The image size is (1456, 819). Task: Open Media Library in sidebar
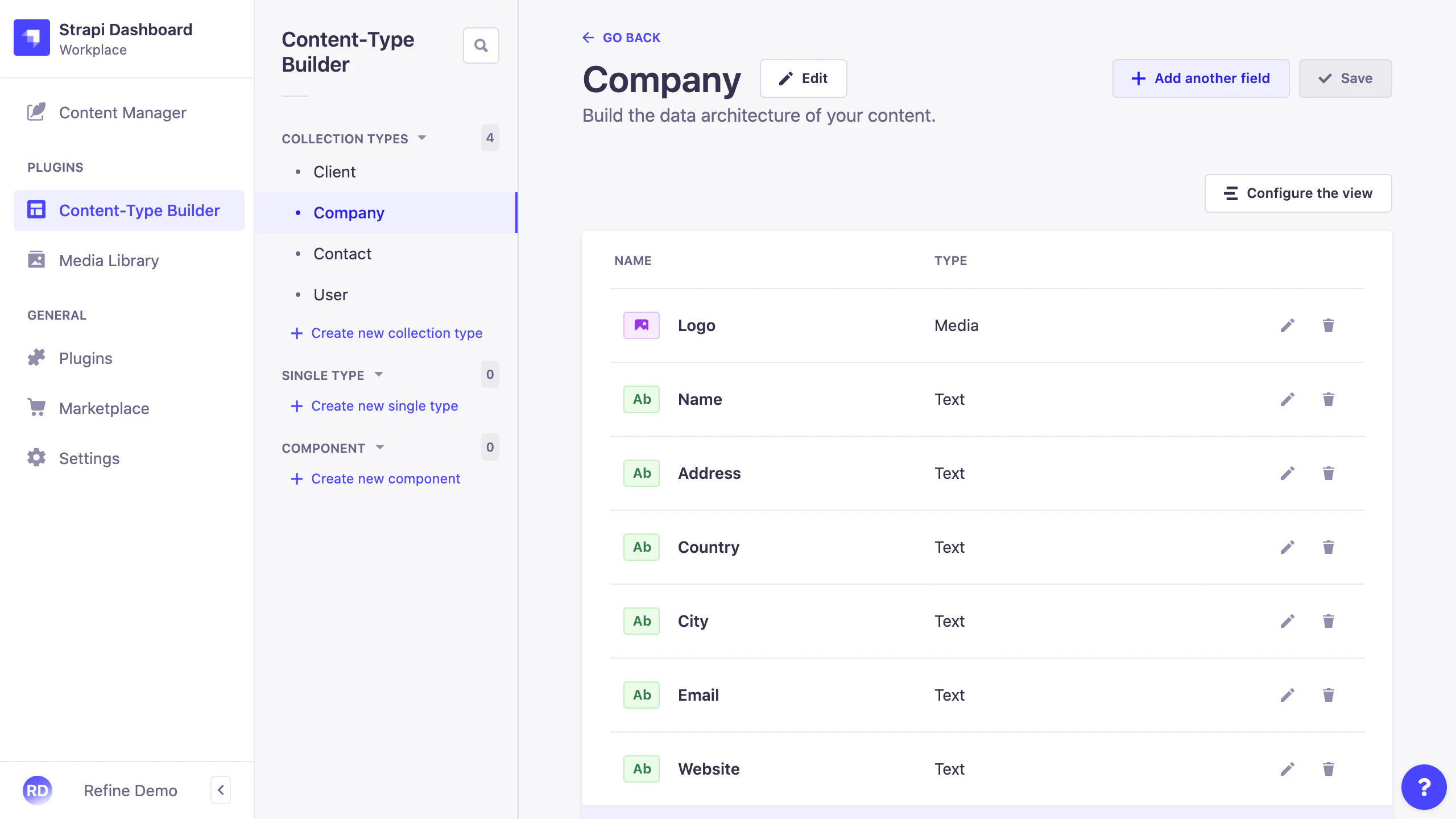pyautogui.click(x=109, y=260)
